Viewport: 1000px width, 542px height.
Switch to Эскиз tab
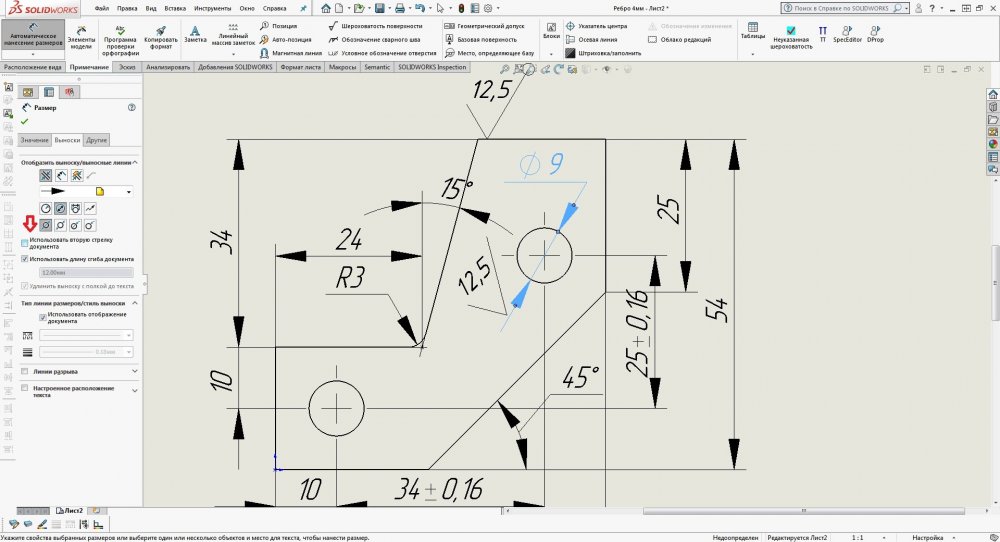coord(127,67)
